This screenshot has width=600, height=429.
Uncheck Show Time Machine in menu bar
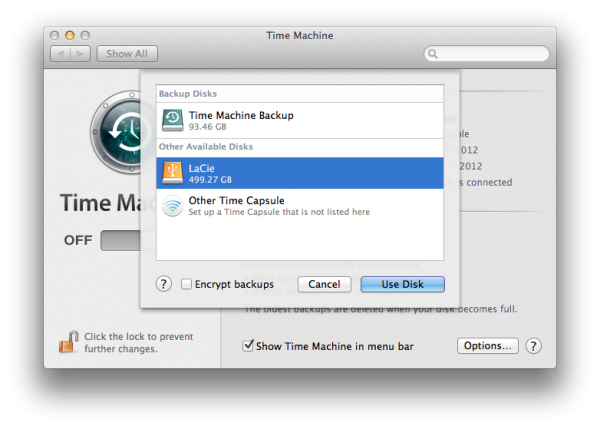pos(249,346)
